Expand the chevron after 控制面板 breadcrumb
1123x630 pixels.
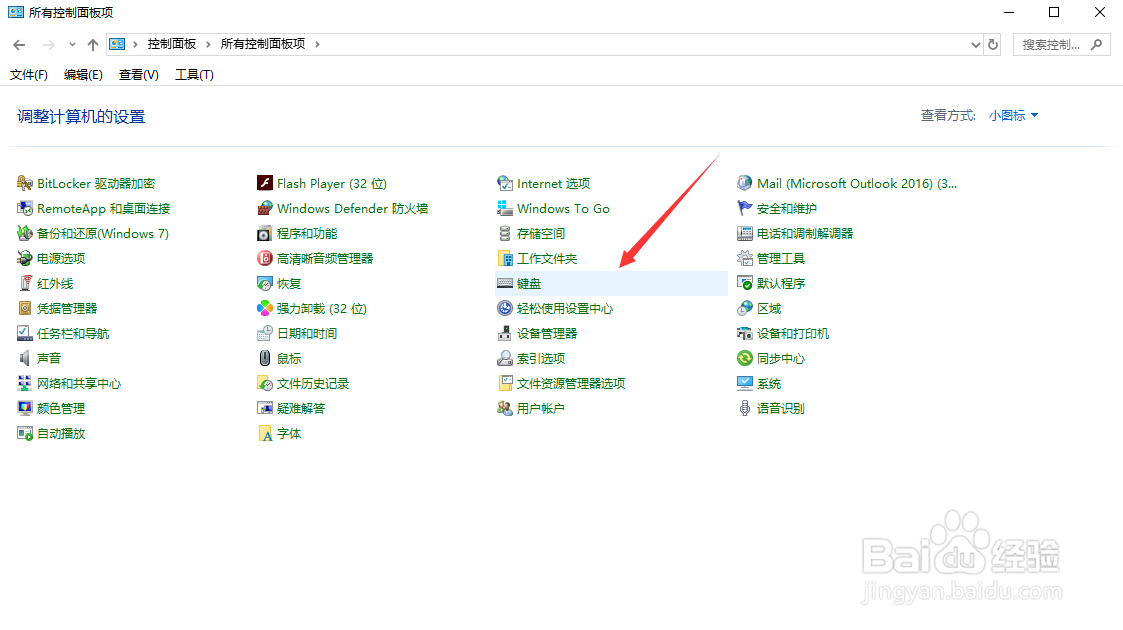(208, 44)
